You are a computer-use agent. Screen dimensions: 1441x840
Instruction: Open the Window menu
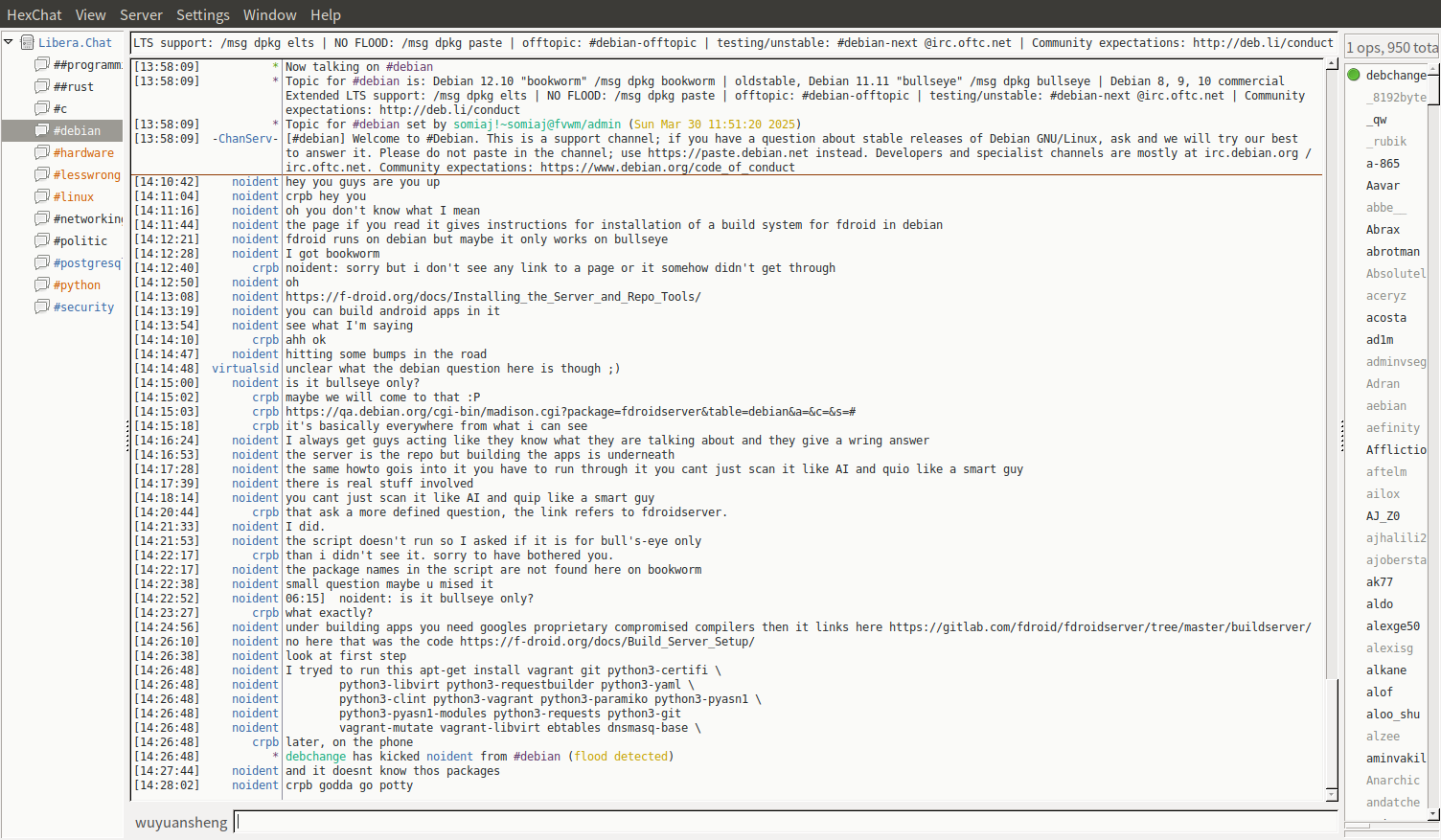point(270,14)
